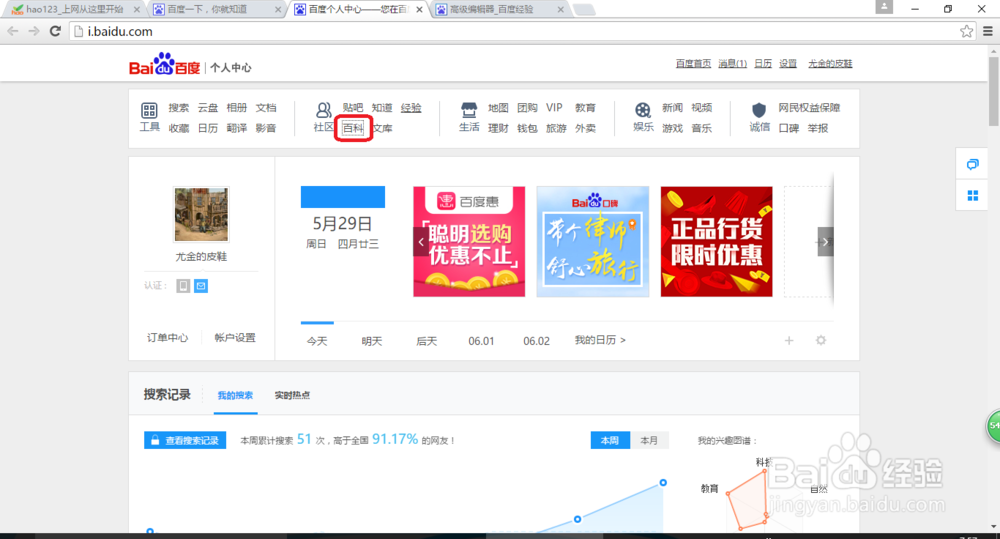Screen dimensions: 1000x539
Task: Open 百度首页 link in header
Action: (x=693, y=64)
